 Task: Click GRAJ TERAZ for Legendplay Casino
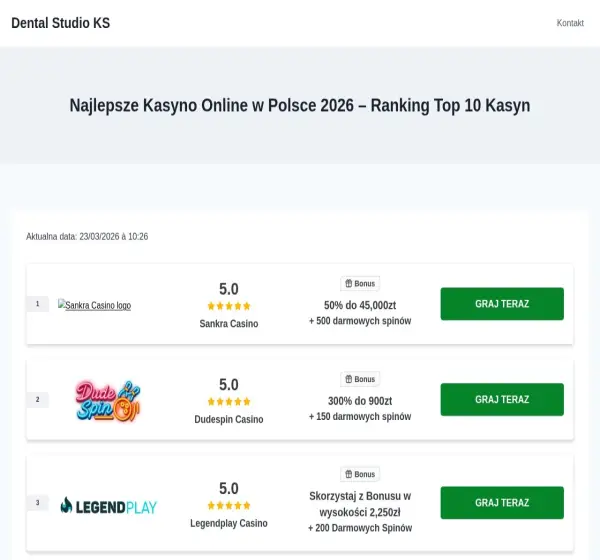tap(502, 503)
